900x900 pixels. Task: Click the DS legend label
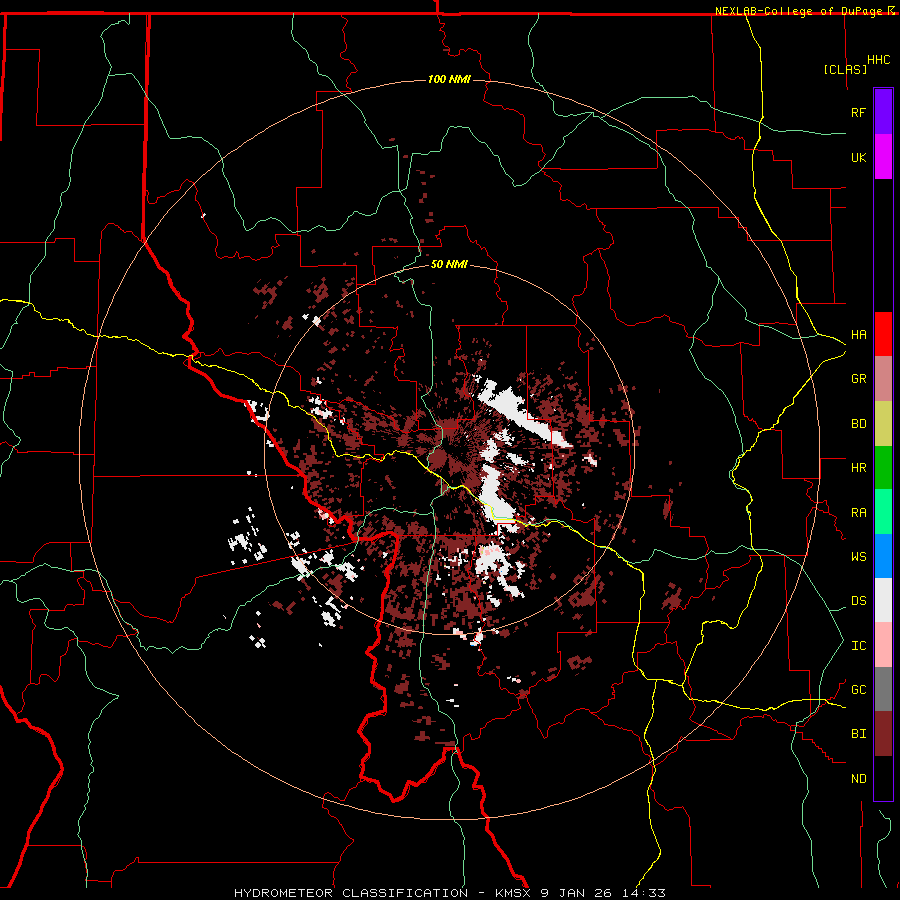click(858, 601)
